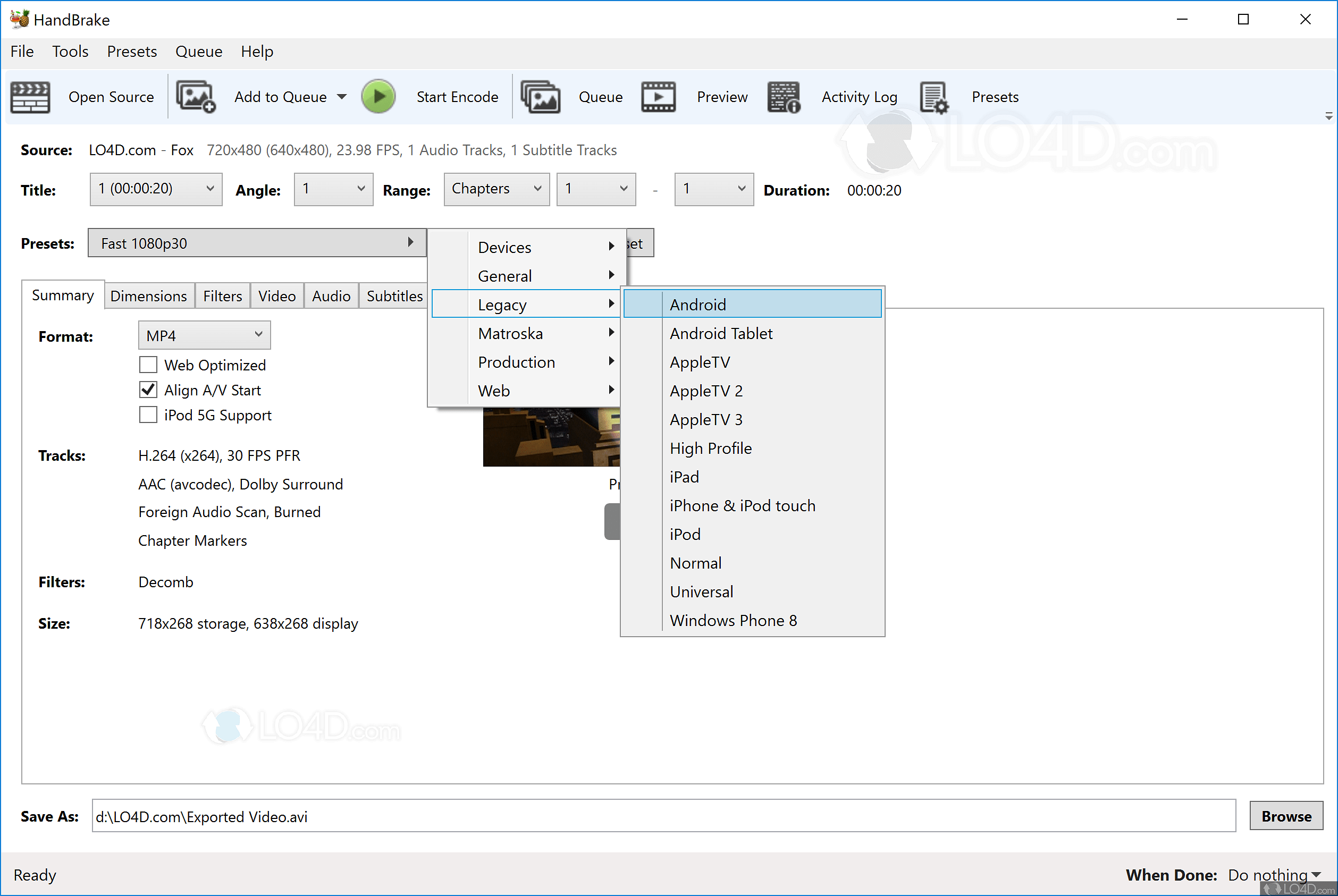
Task: Open the Queue via its toolbar icon
Action: click(540, 97)
